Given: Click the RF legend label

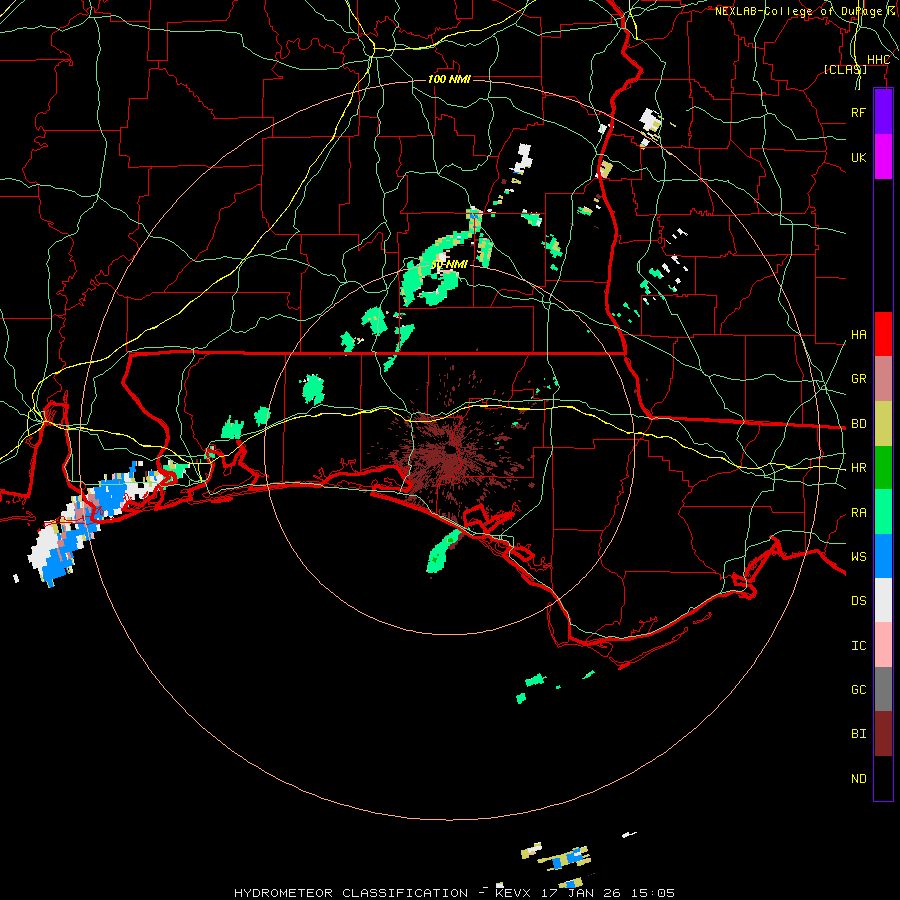Looking at the screenshot, I should click(x=858, y=112).
